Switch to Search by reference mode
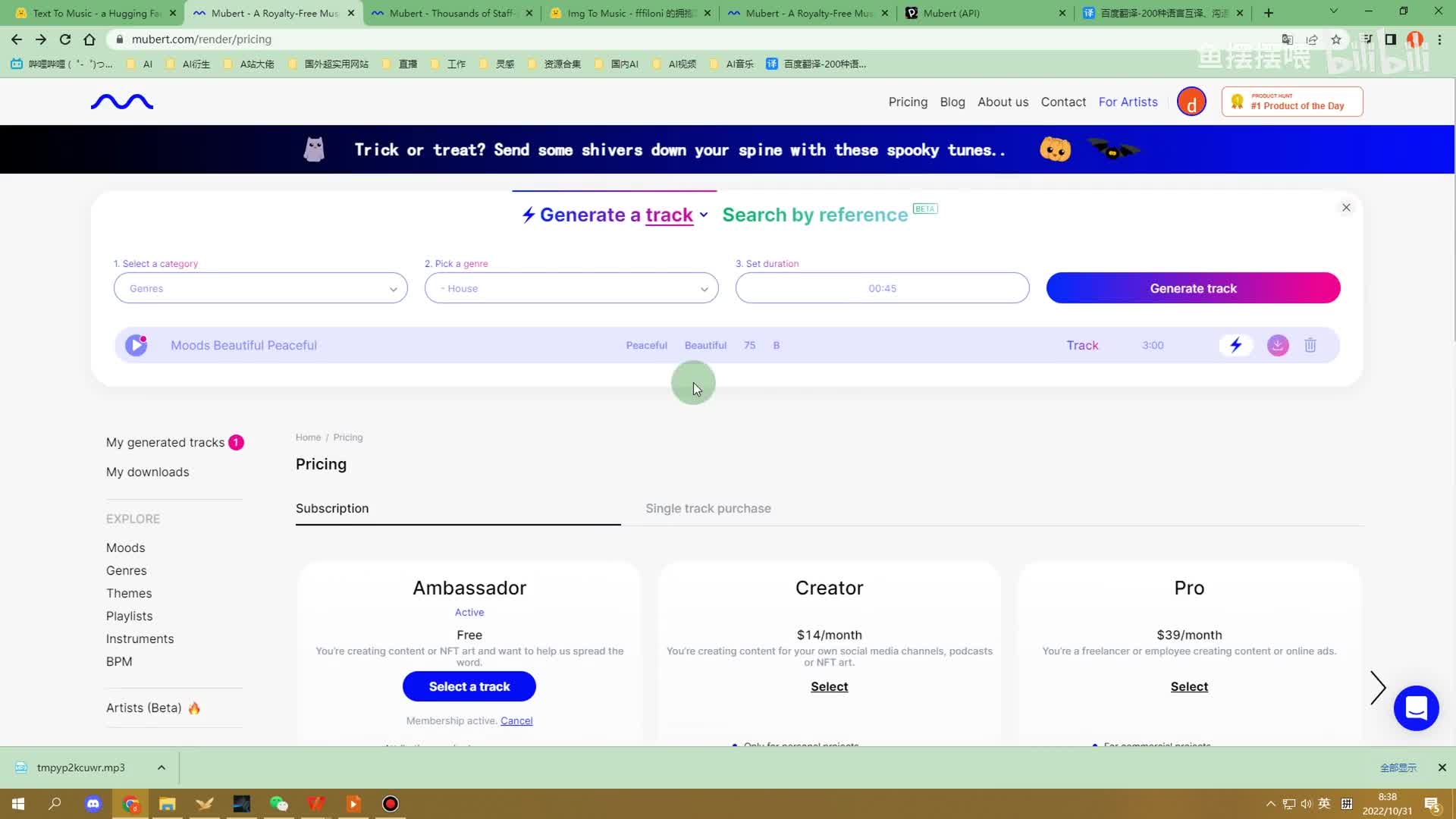 click(x=814, y=215)
